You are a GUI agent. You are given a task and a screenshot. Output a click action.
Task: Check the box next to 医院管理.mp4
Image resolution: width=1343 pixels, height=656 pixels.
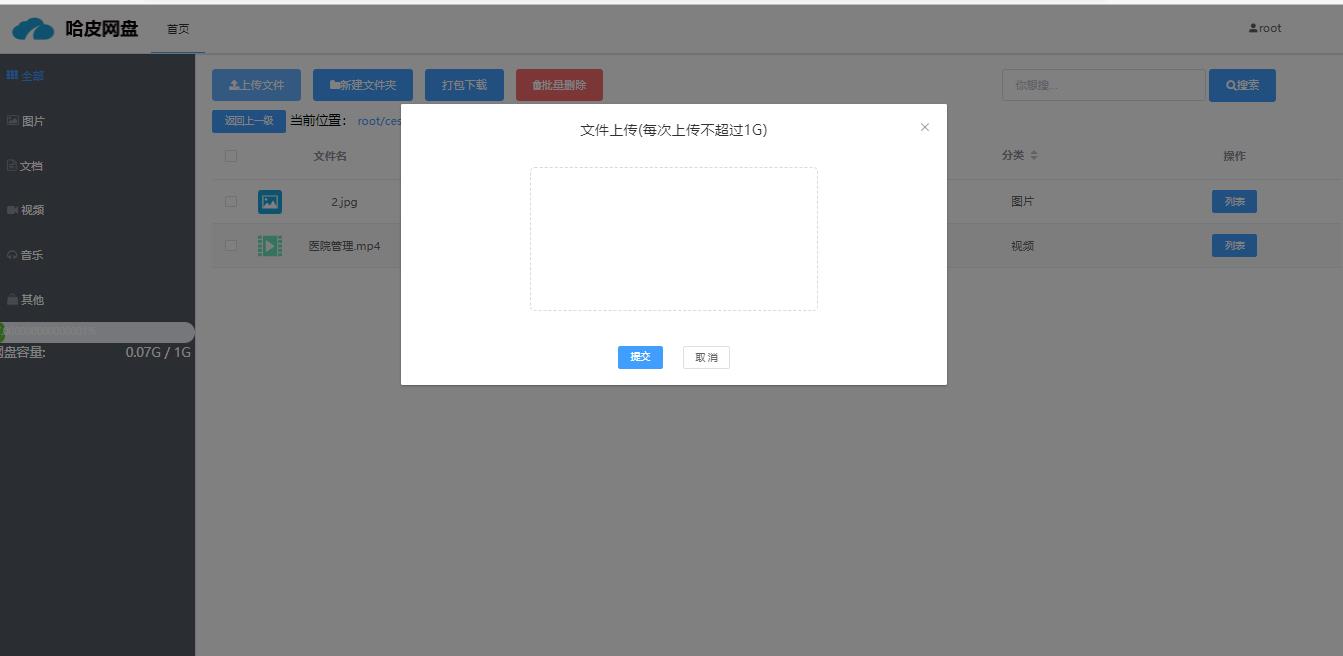[x=231, y=246]
